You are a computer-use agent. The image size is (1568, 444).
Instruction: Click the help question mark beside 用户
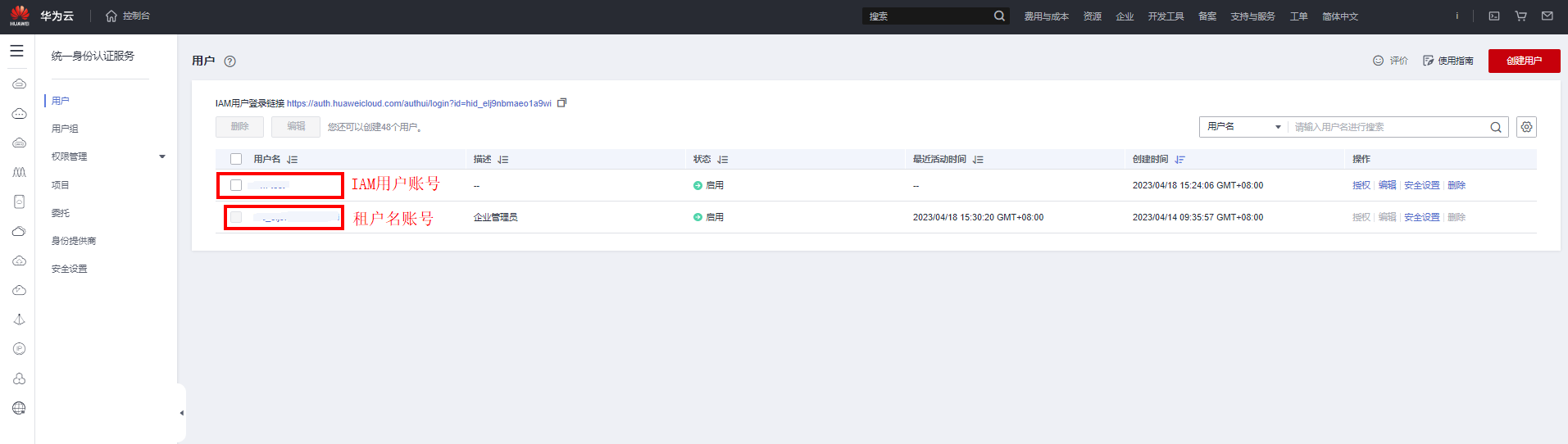[x=230, y=61]
